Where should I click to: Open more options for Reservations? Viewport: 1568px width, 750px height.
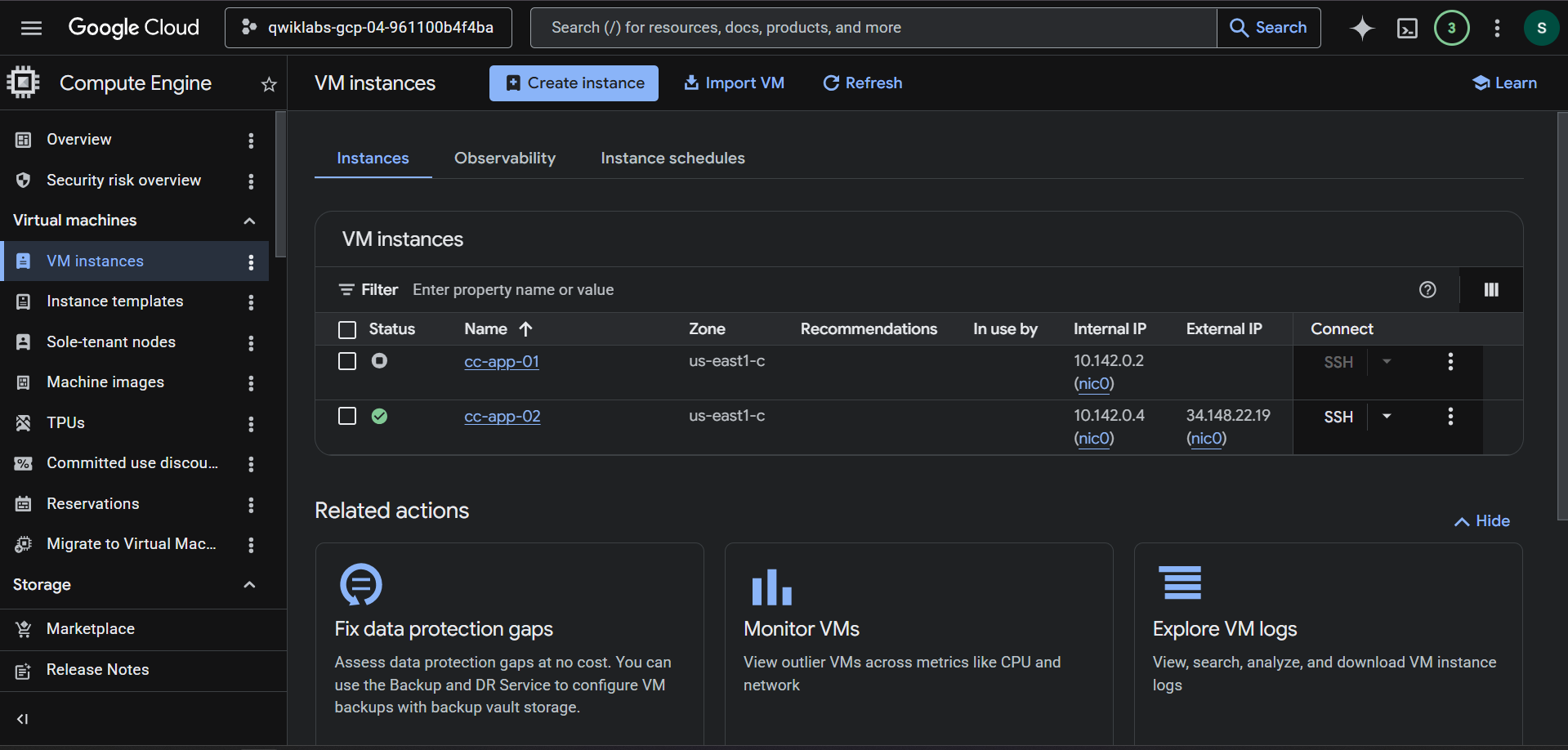251,505
